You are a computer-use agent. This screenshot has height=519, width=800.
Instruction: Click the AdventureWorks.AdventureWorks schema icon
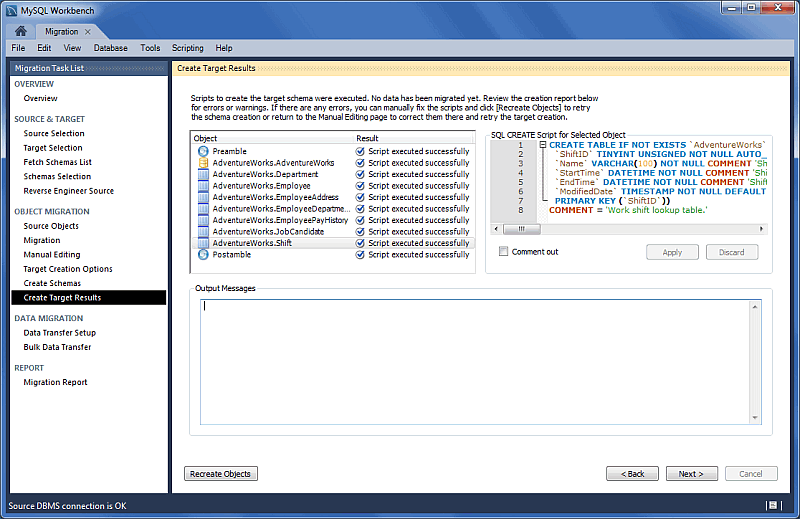pos(203,163)
